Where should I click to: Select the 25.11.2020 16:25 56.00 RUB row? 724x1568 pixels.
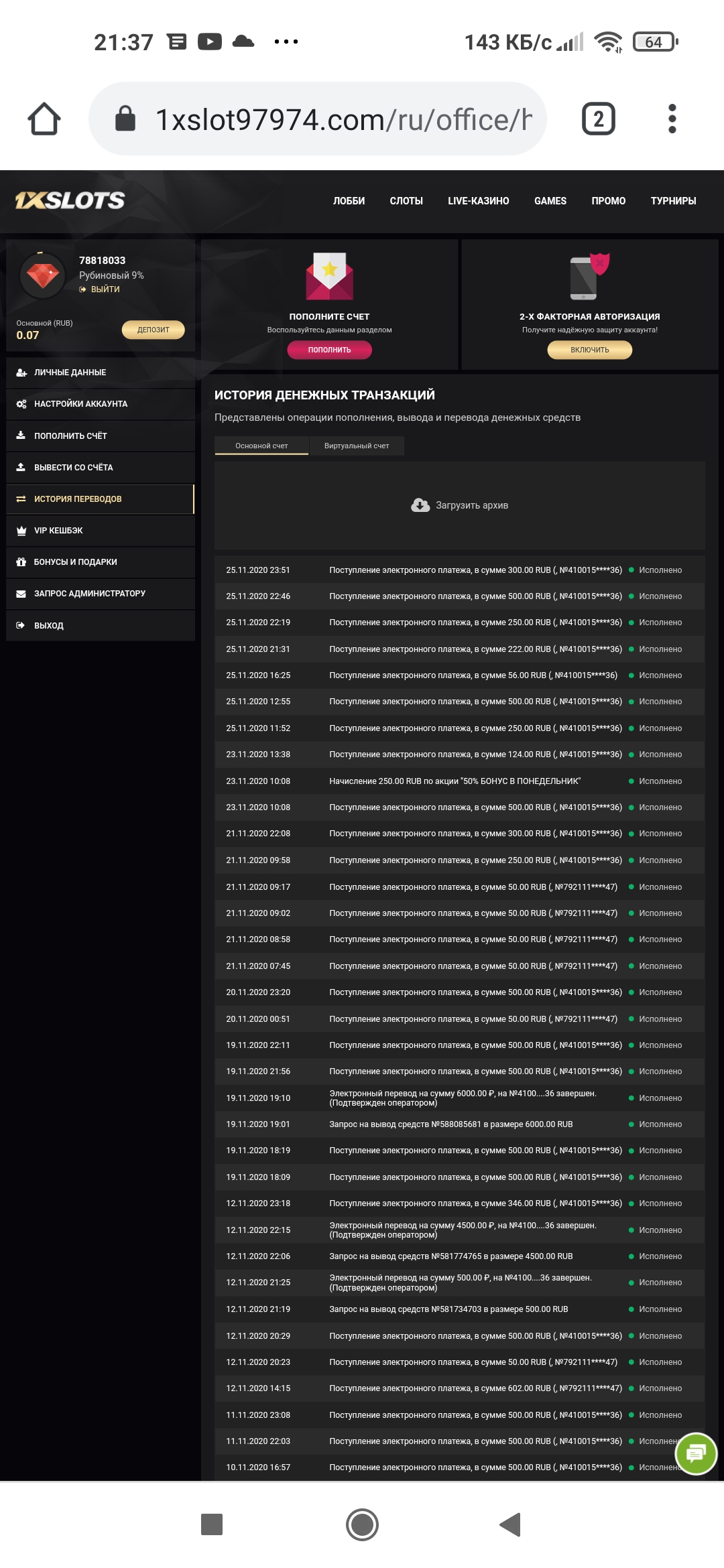click(x=460, y=675)
